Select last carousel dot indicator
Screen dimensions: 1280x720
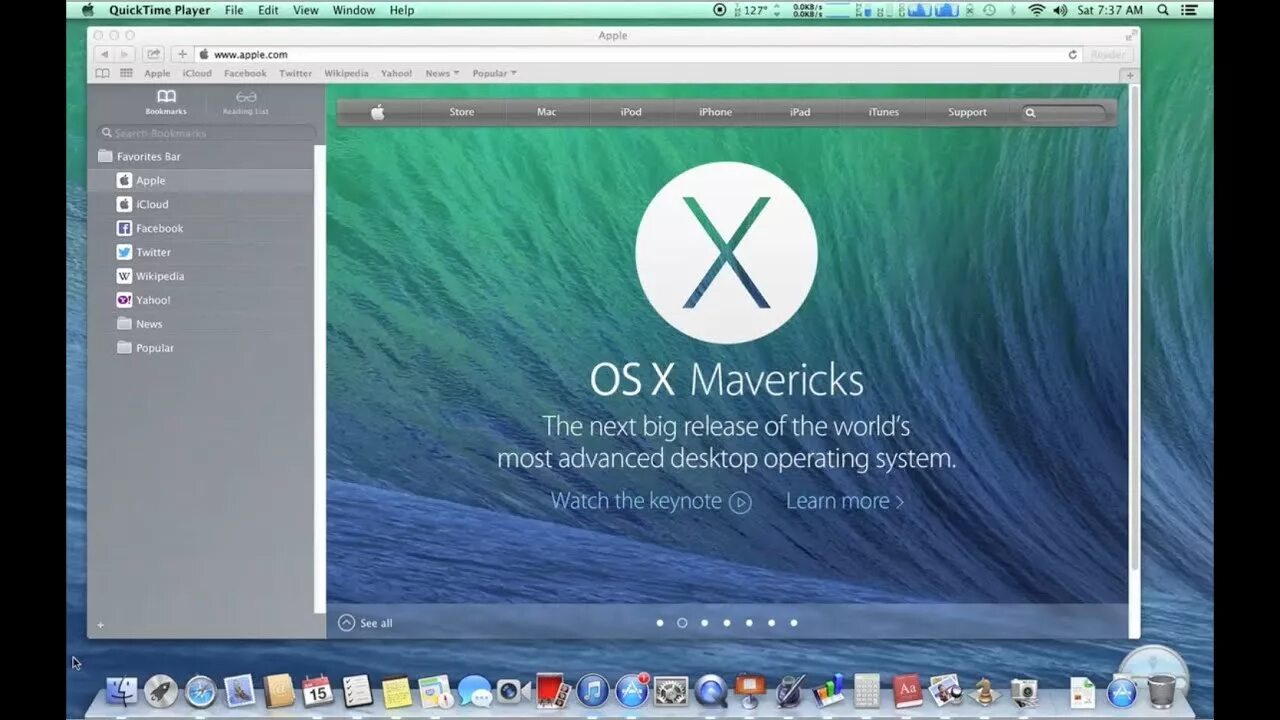click(794, 623)
